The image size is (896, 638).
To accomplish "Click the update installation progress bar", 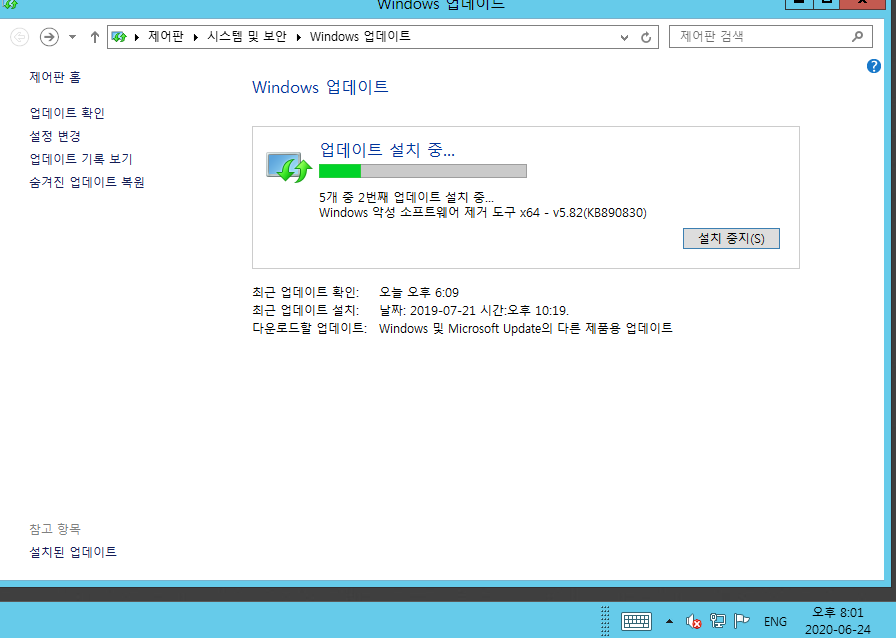I will click(x=423, y=171).
